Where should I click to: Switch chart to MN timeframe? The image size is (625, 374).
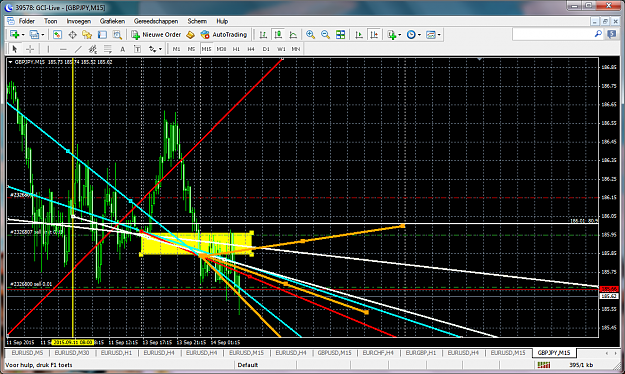click(x=296, y=49)
